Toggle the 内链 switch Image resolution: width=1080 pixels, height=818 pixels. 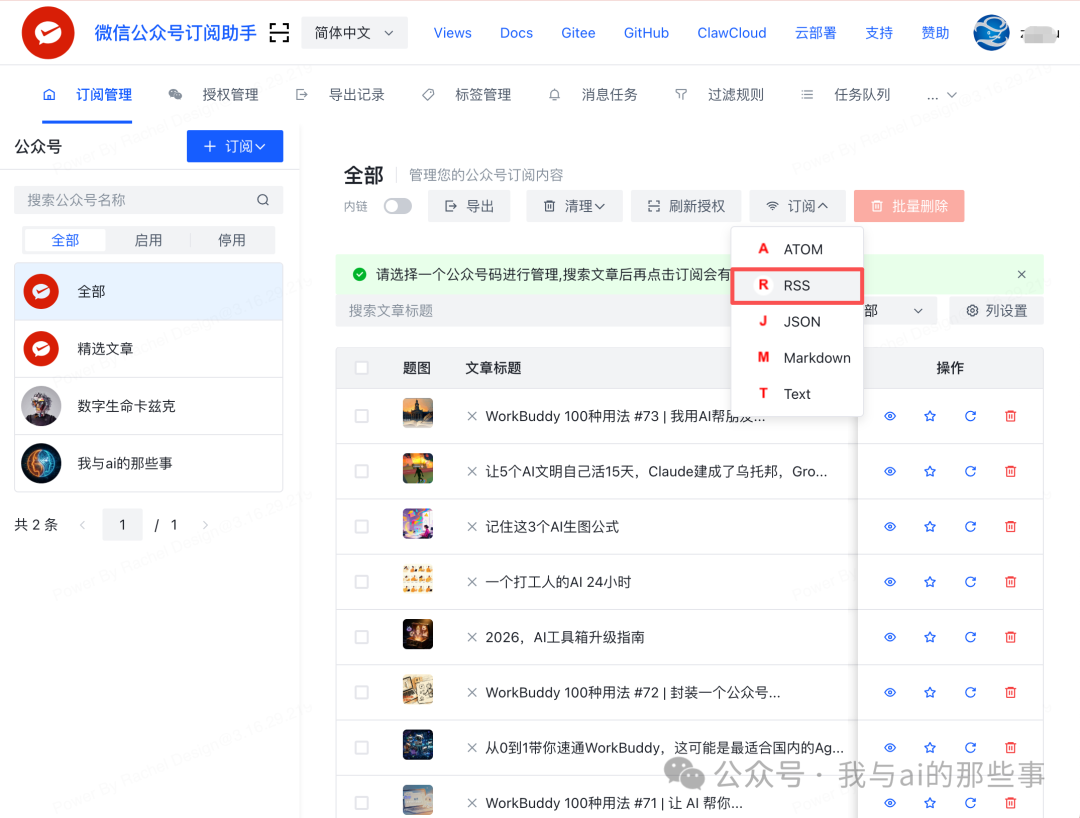[397, 206]
